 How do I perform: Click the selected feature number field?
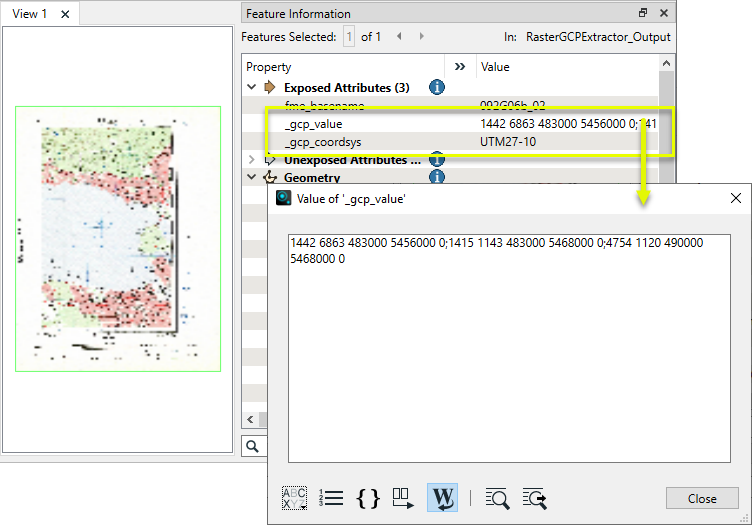tap(349, 37)
